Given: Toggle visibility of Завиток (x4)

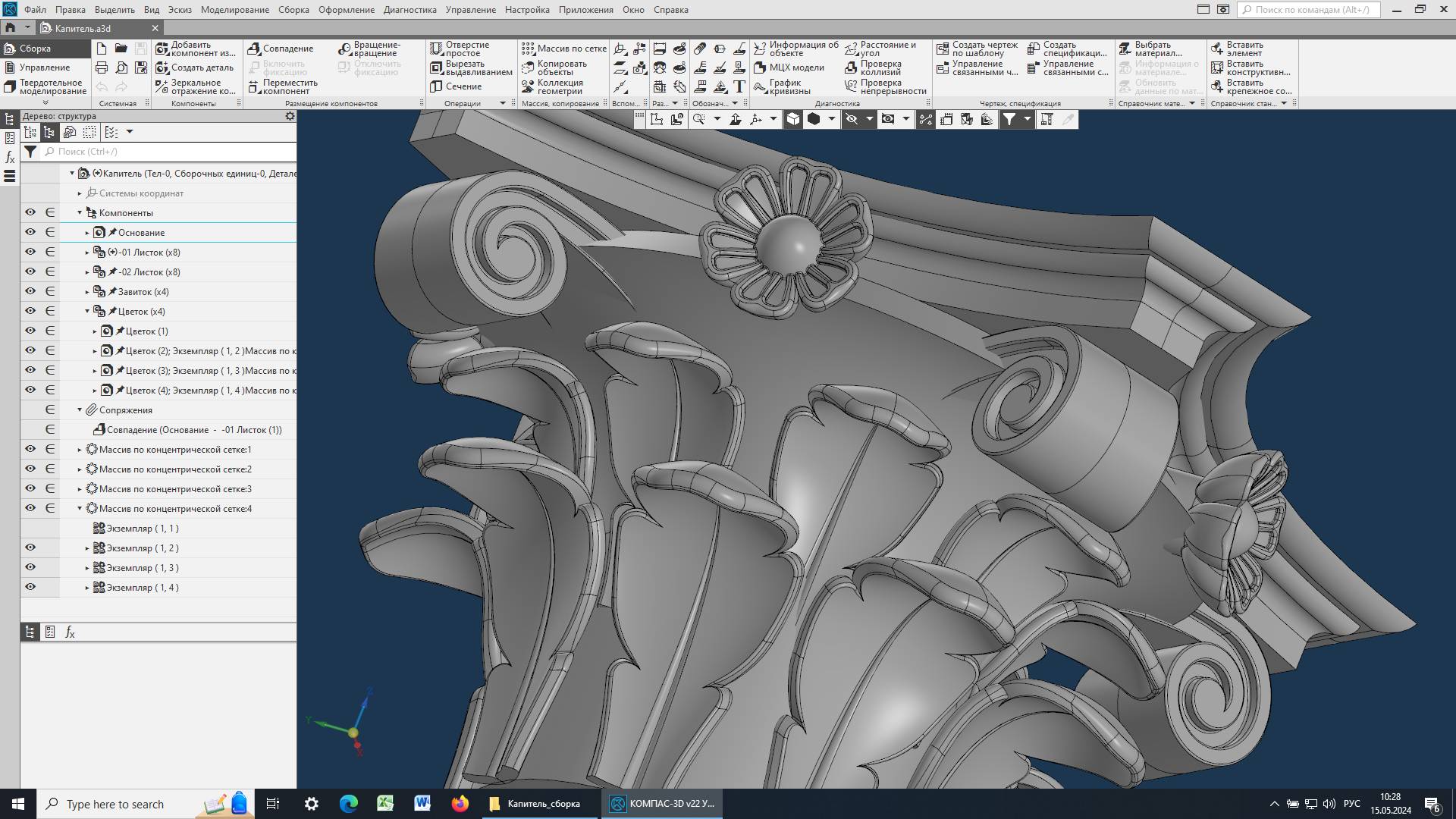Looking at the screenshot, I should [x=30, y=292].
